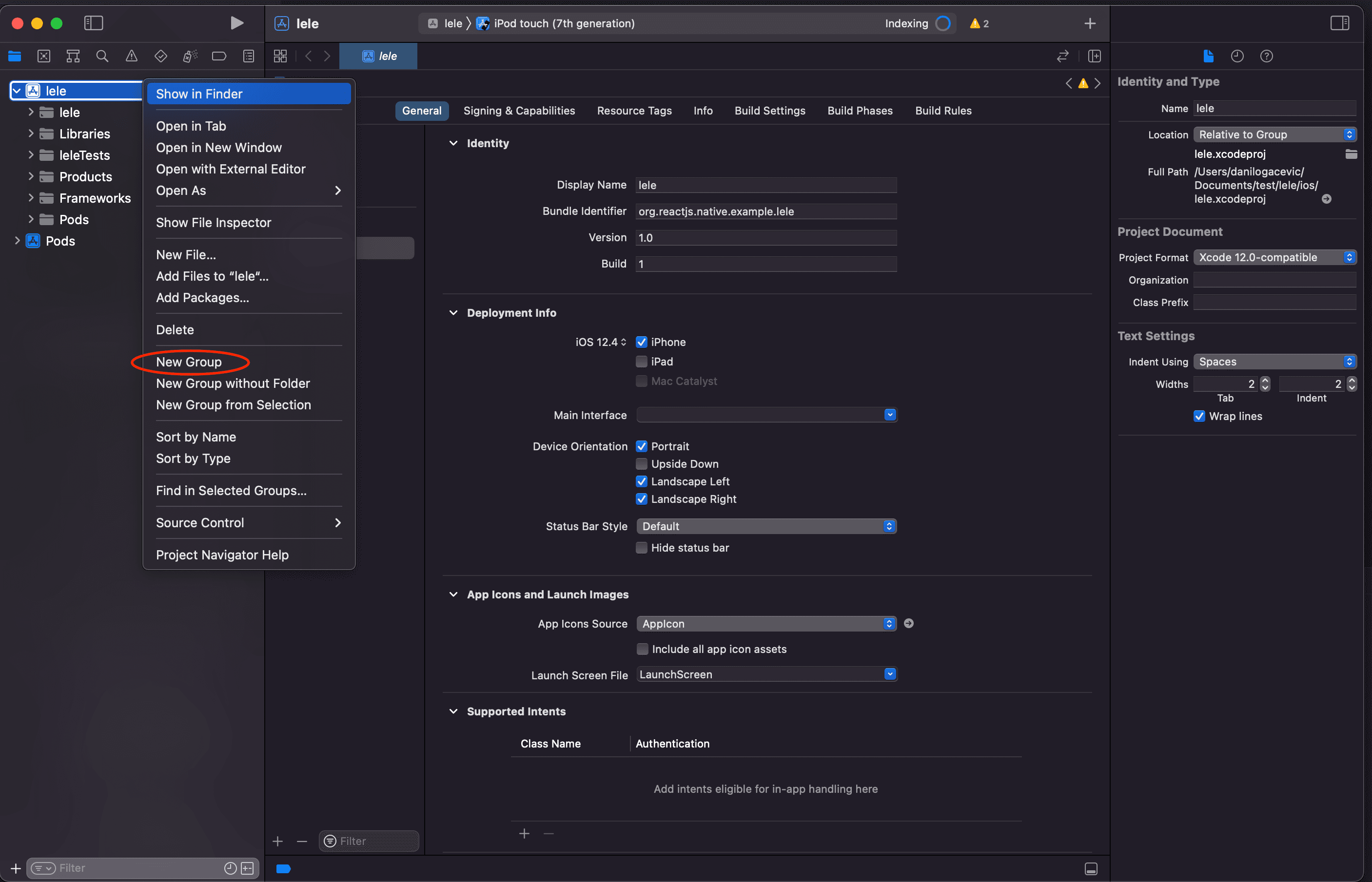The height and width of the screenshot is (882, 1372).
Task: Show the File inspector
Action: coord(1209,56)
